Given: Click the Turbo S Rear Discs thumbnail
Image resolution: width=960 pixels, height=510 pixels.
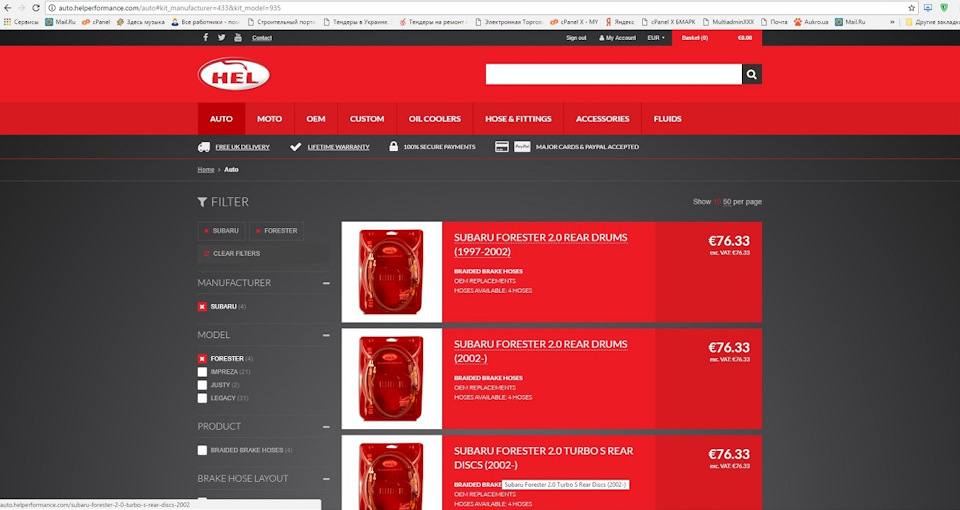Looking at the screenshot, I should pos(392,473).
